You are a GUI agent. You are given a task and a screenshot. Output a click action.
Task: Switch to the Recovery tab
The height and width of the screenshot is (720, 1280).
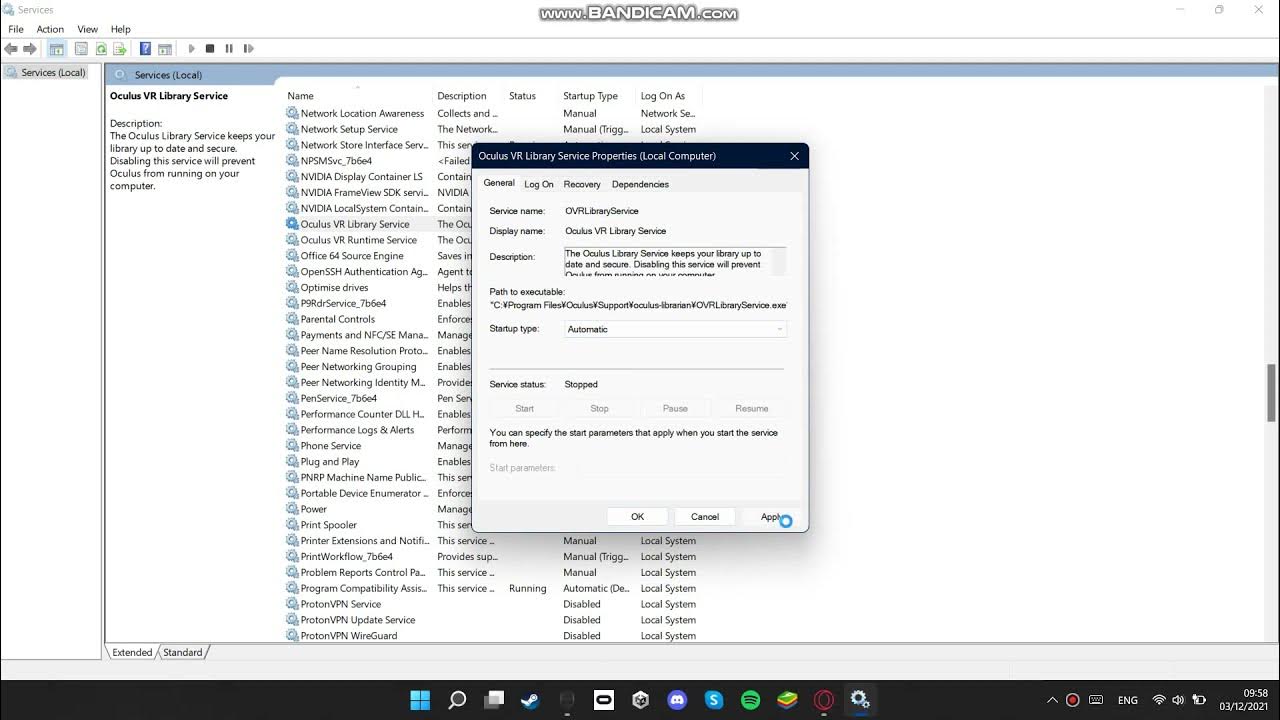click(582, 184)
